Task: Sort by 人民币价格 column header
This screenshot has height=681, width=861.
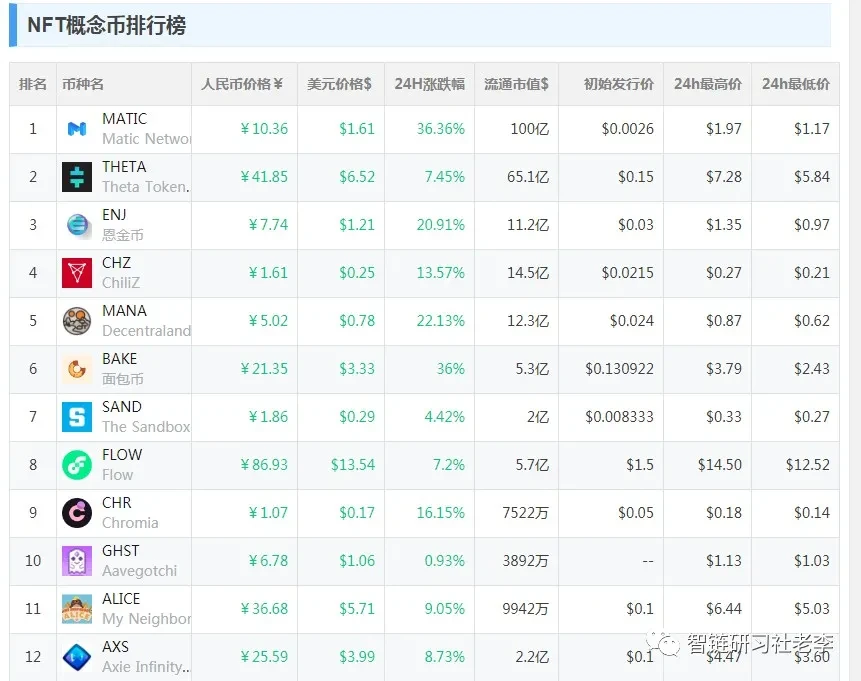Action: click(x=242, y=84)
